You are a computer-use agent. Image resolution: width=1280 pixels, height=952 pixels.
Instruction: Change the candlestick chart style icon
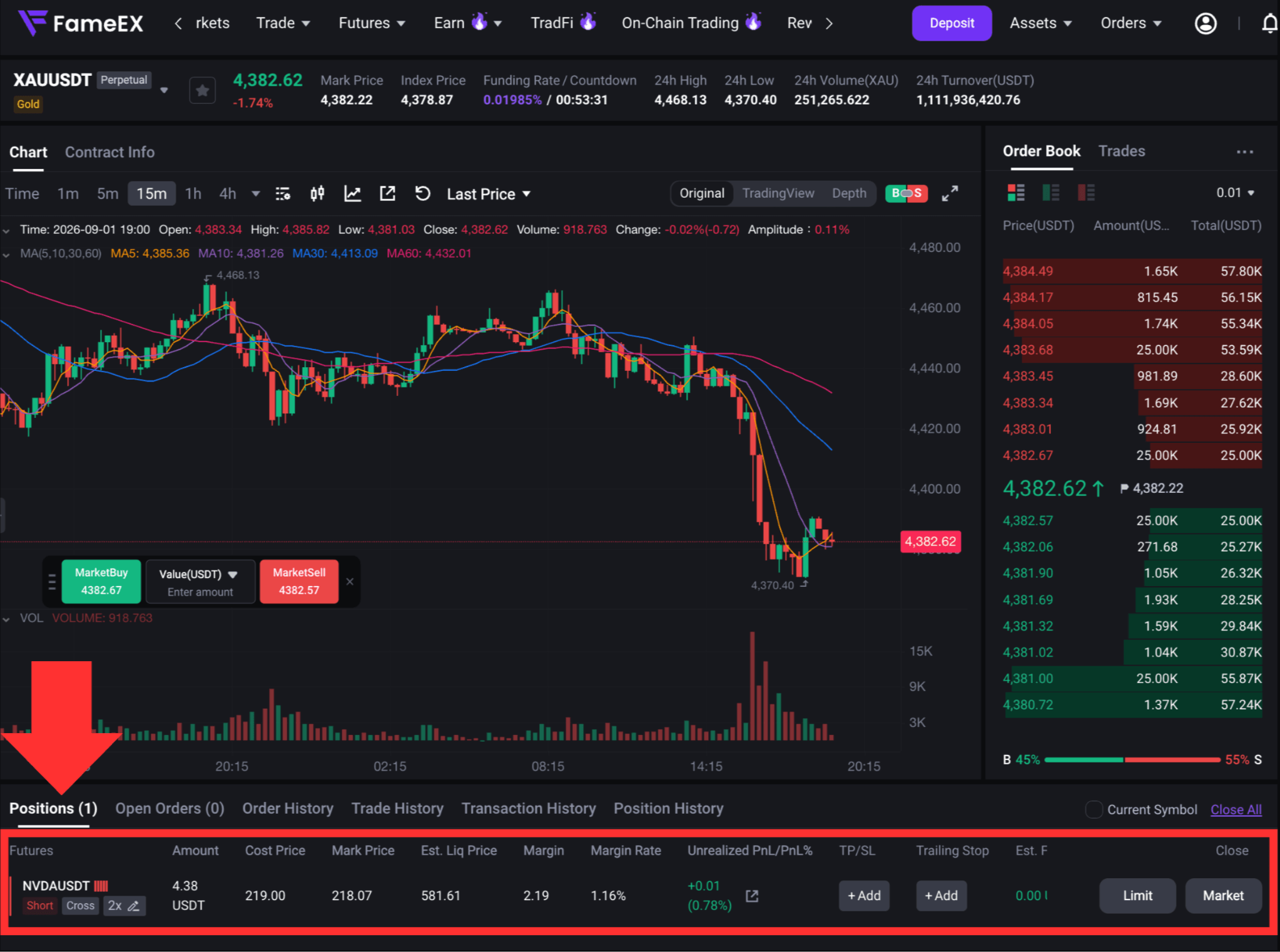317,194
